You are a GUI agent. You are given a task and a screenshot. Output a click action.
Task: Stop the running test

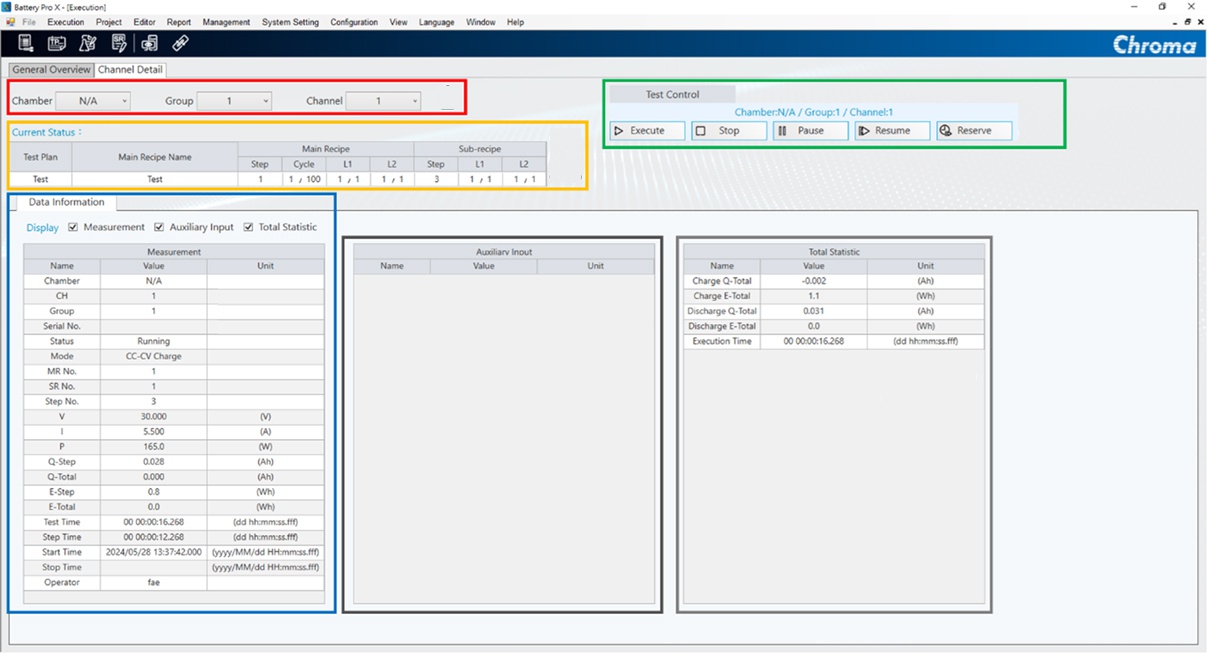tap(729, 131)
